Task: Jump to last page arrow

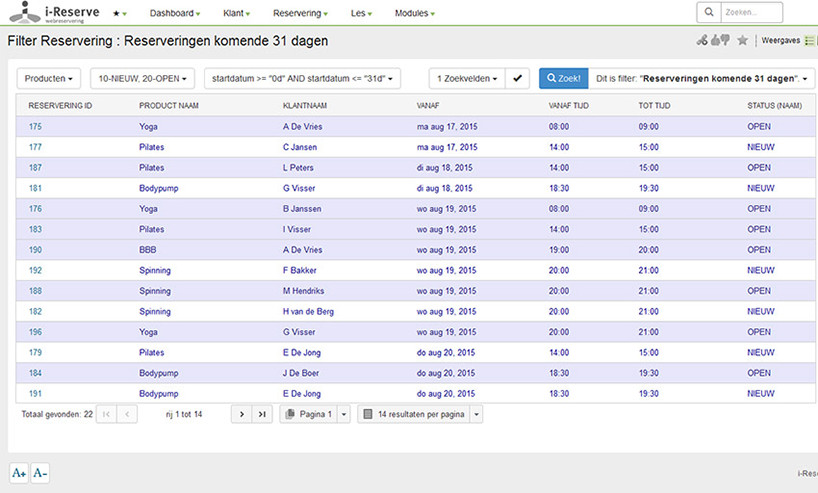Action: (x=261, y=414)
